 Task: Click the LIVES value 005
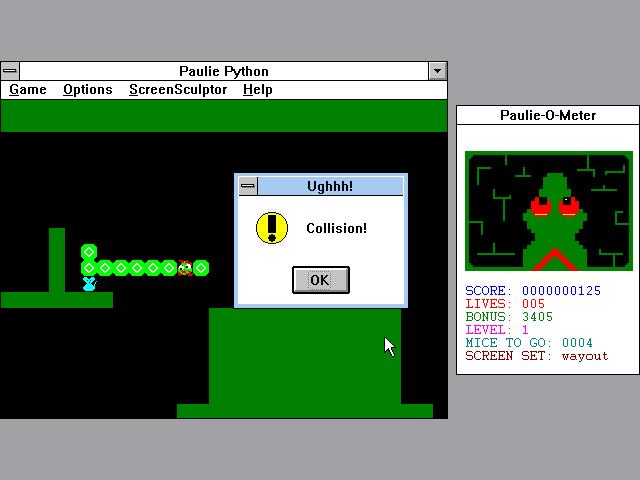pyautogui.click(x=533, y=304)
